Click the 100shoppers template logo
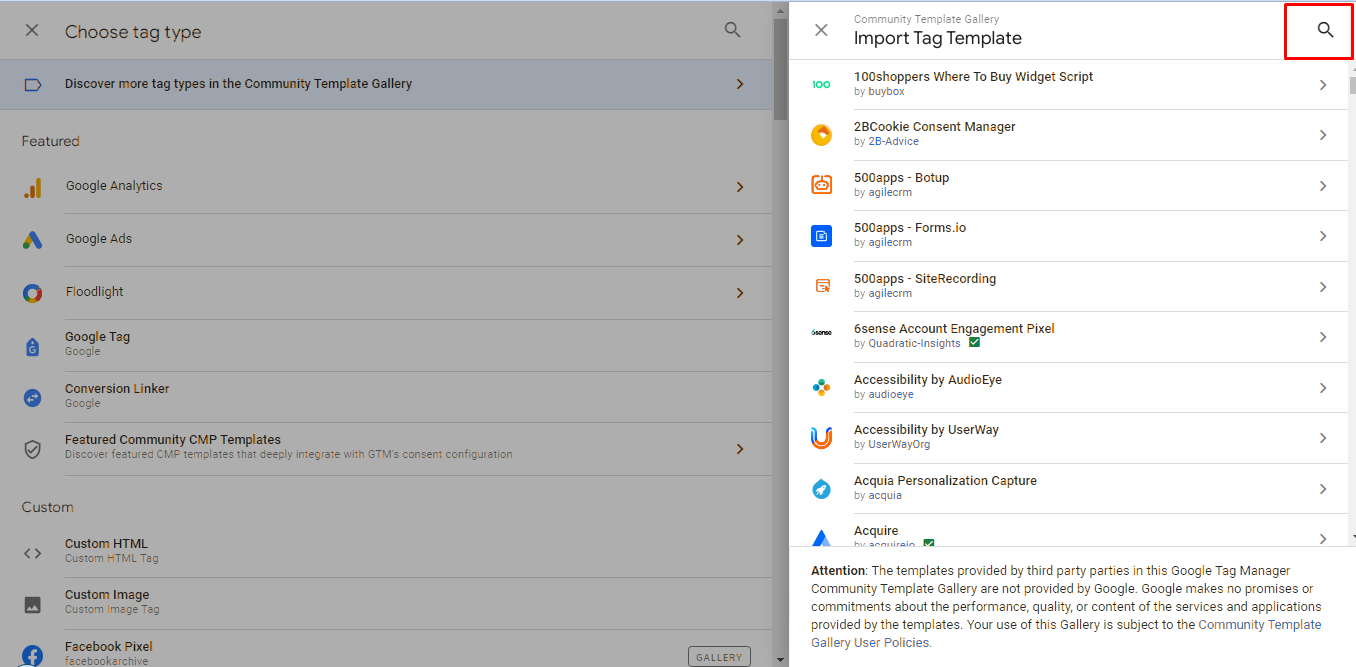This screenshot has height=667, width=1356. [821, 85]
